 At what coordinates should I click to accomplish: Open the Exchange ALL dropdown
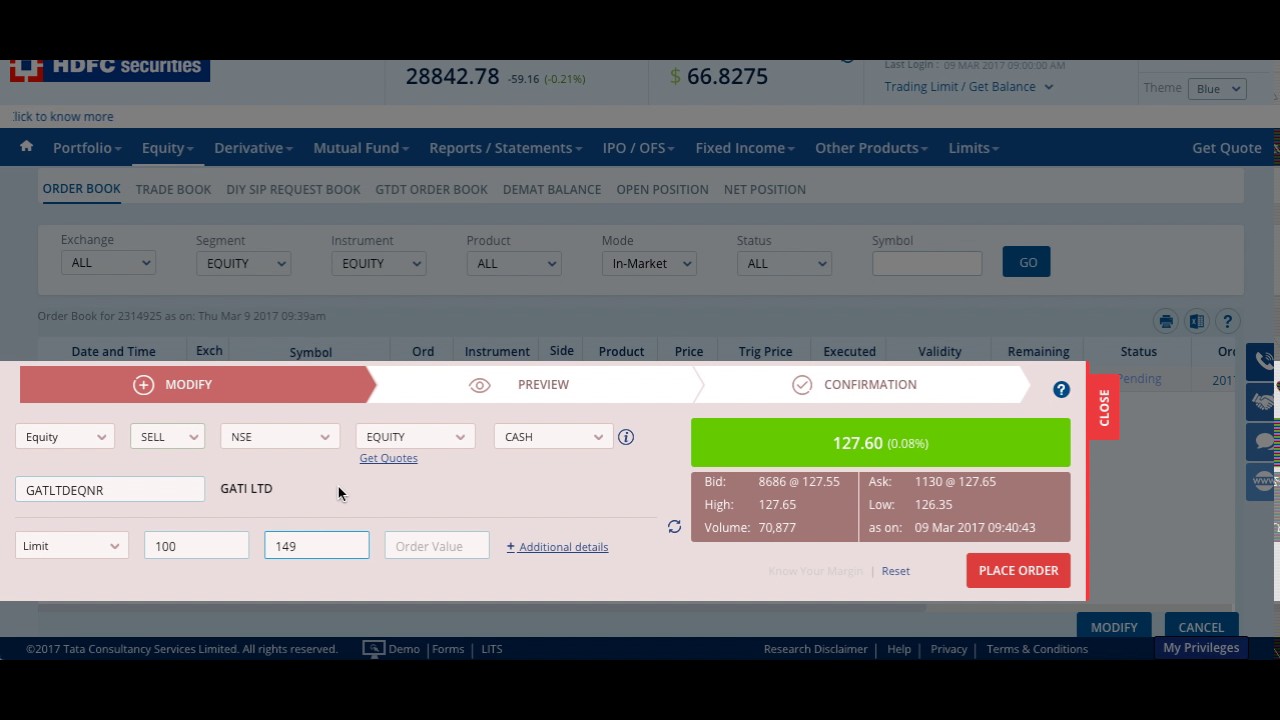pyautogui.click(x=108, y=263)
